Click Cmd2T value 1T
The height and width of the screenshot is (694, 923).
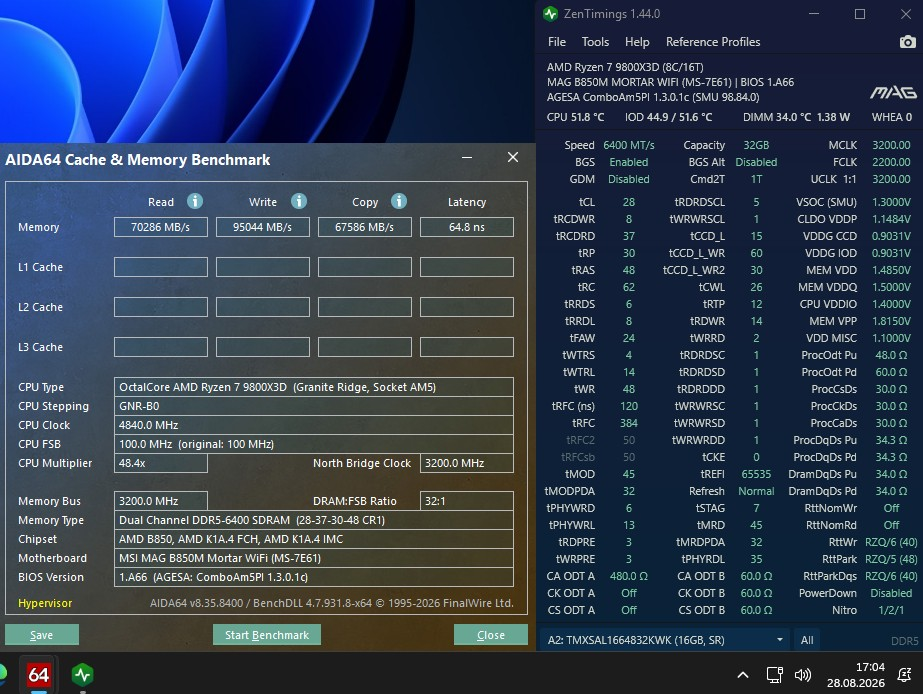click(x=756, y=179)
